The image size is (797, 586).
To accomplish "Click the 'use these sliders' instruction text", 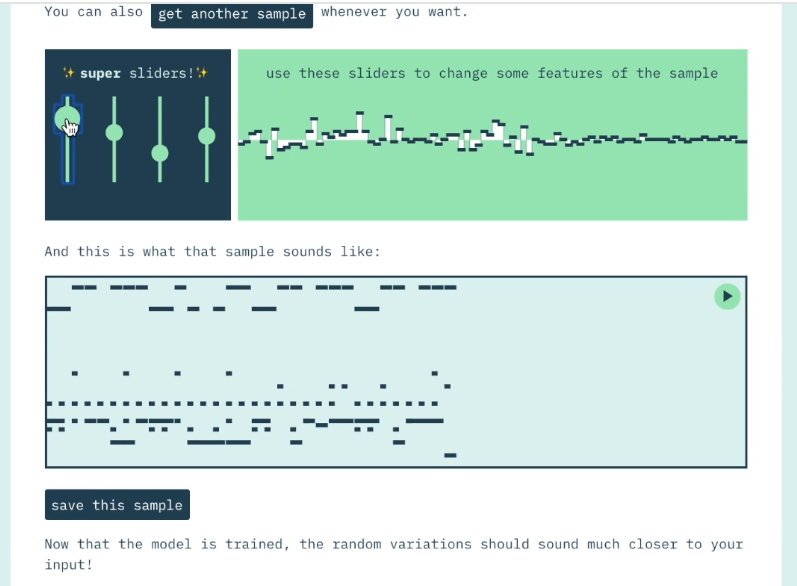I will point(491,73).
